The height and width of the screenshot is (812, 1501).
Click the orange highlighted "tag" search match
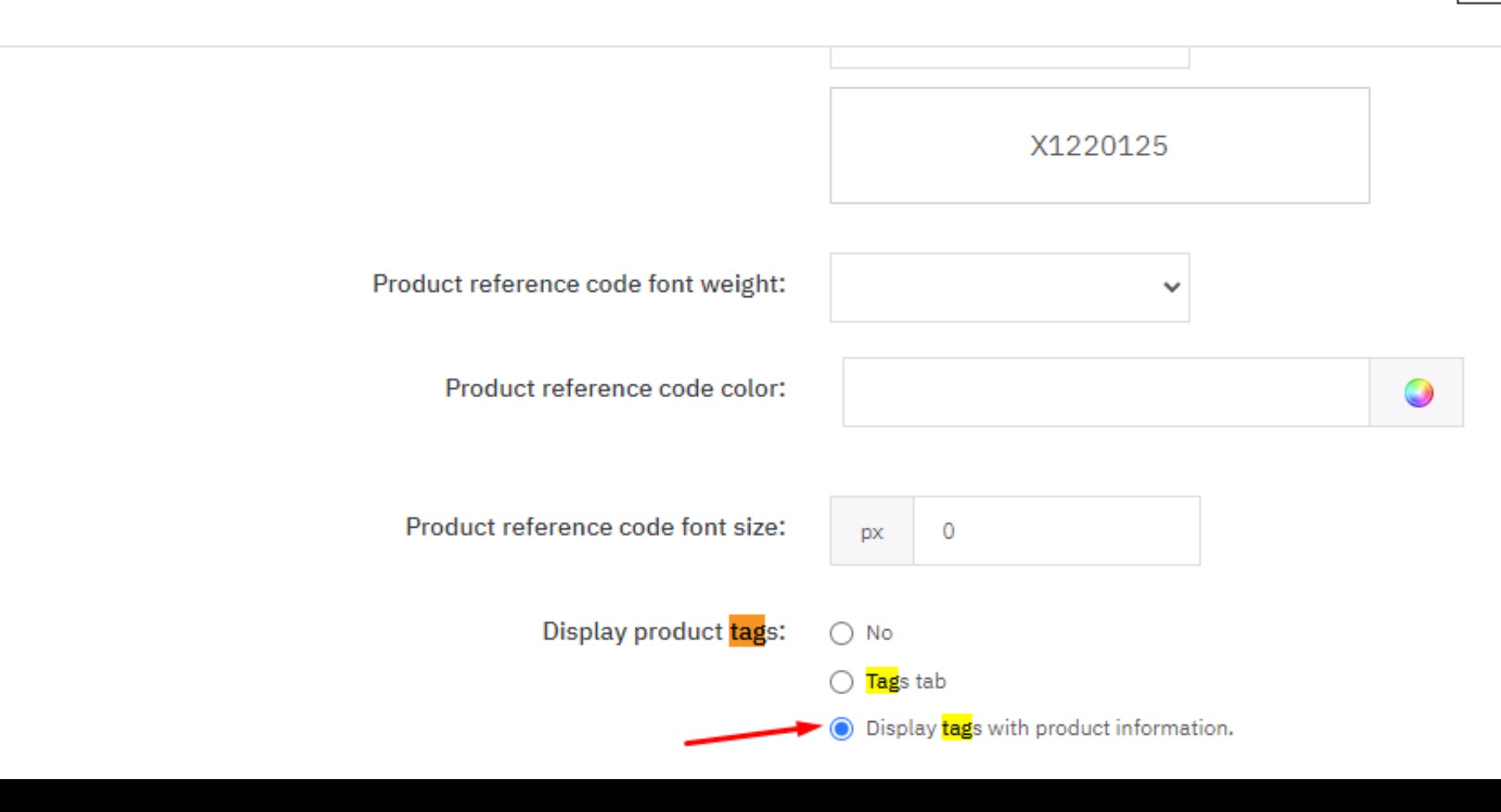click(748, 631)
